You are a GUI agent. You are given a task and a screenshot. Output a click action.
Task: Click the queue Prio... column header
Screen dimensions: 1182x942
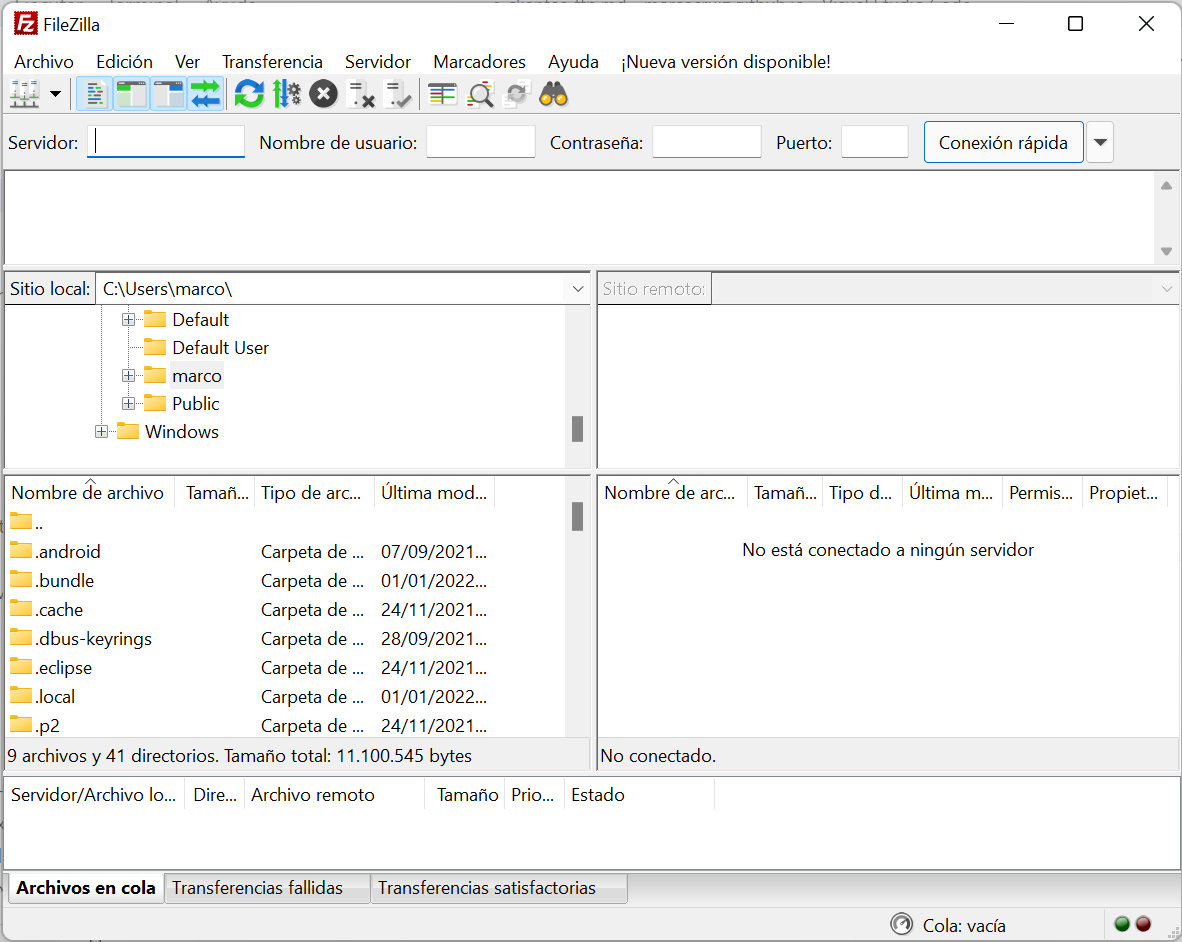pos(534,794)
